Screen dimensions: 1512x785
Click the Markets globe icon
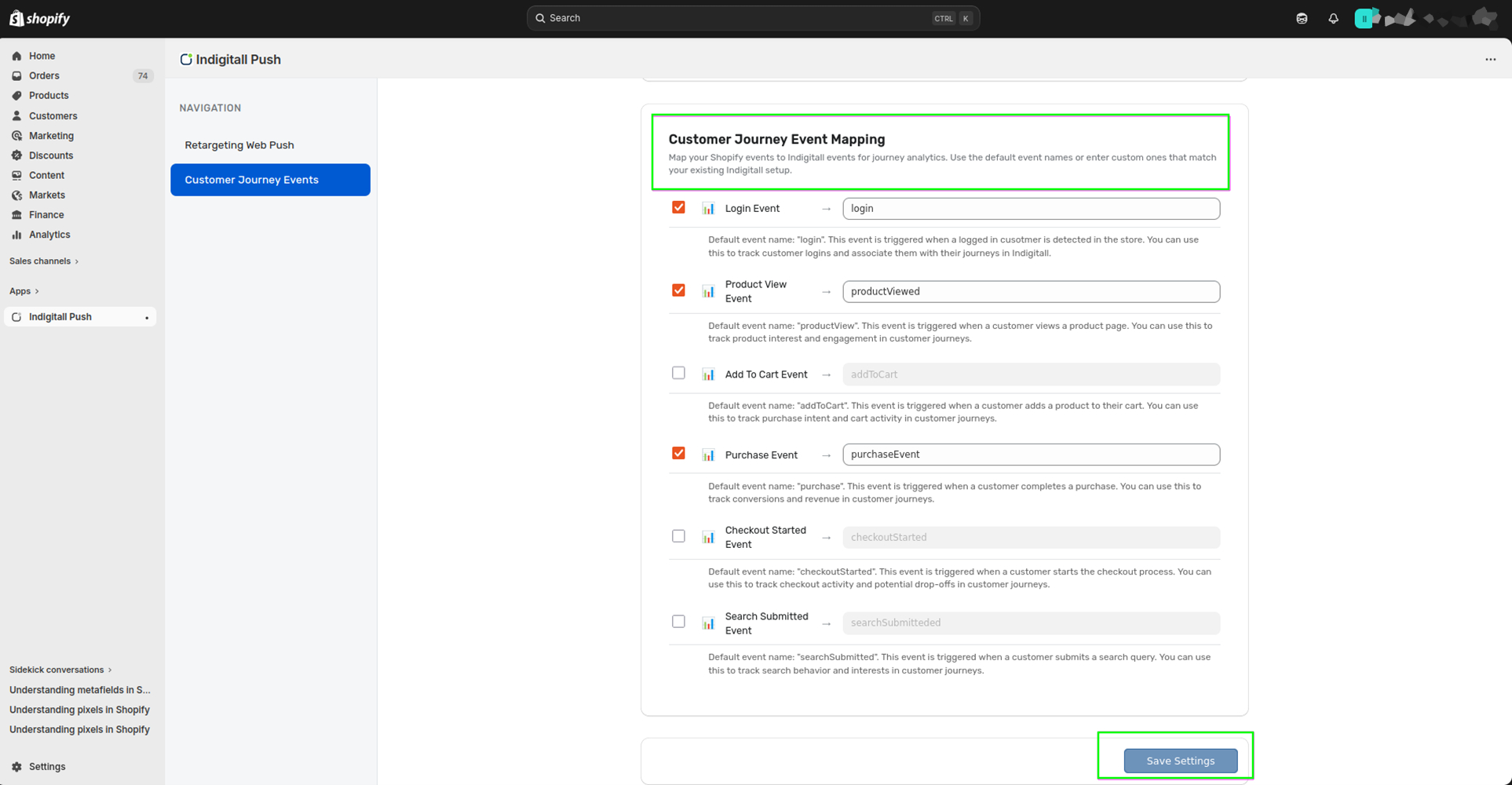point(16,195)
